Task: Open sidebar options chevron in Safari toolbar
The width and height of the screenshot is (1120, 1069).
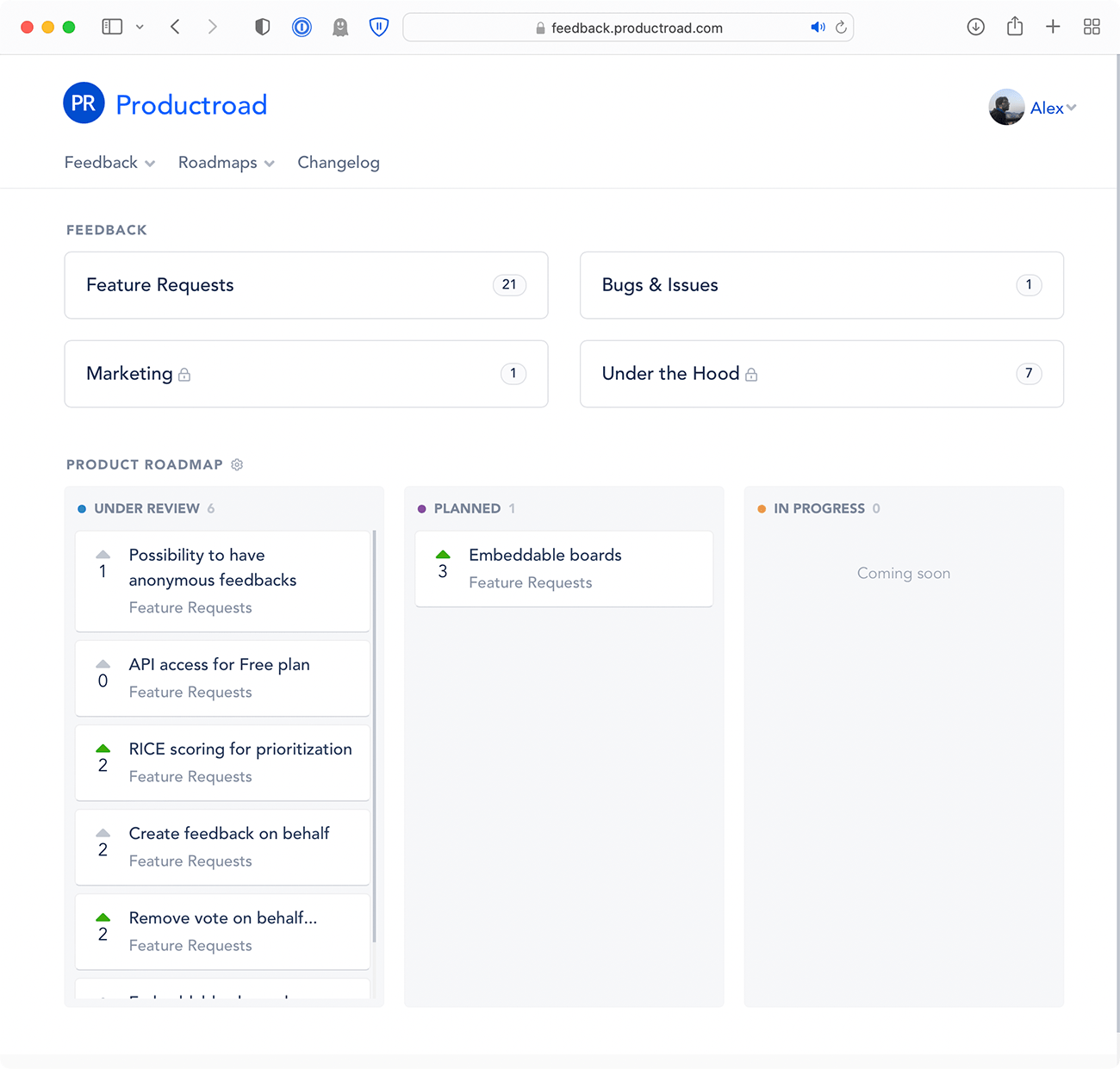Action: 140,27
